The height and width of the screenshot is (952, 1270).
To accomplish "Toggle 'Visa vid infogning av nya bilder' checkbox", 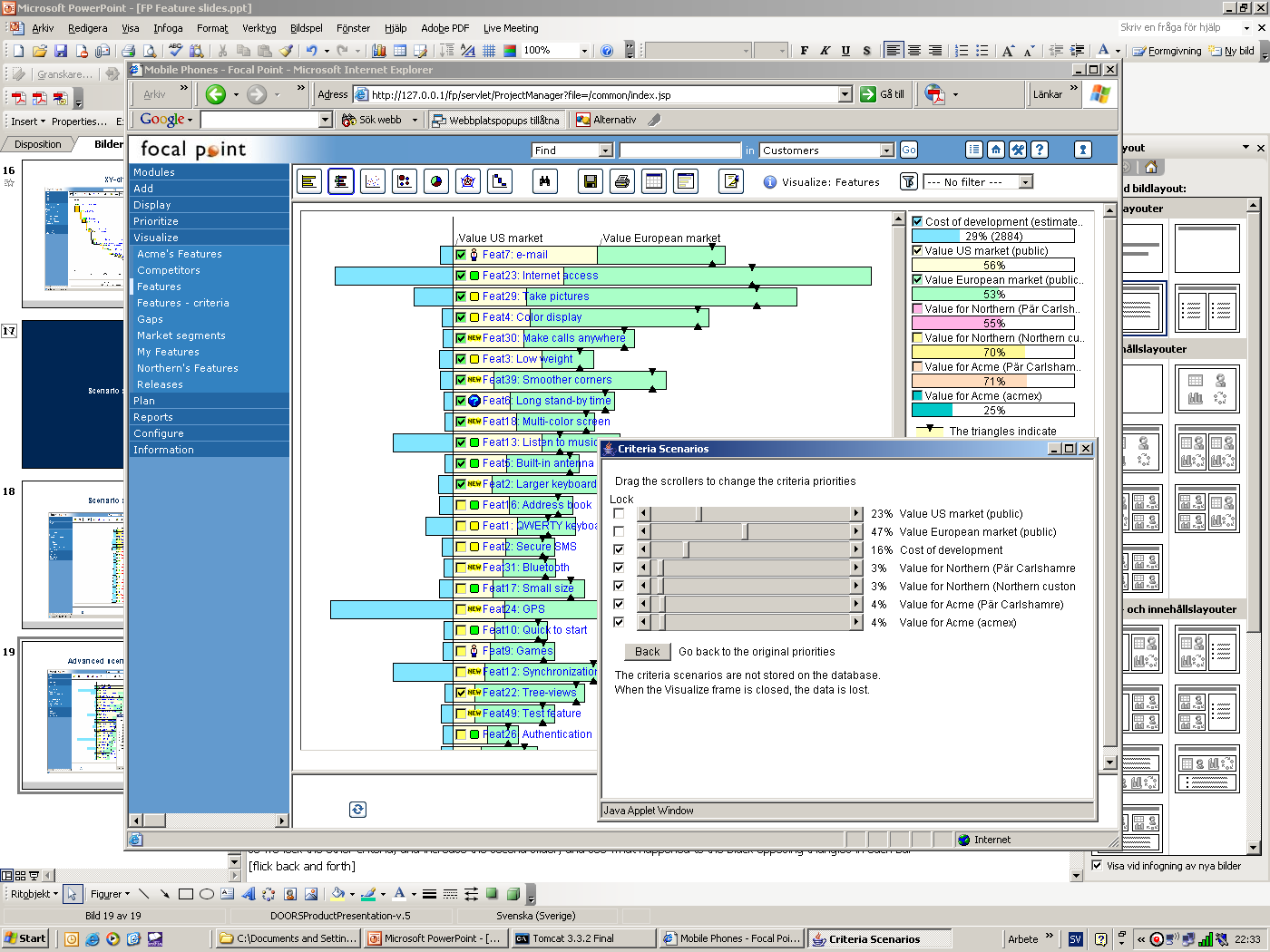I will click(x=1098, y=866).
